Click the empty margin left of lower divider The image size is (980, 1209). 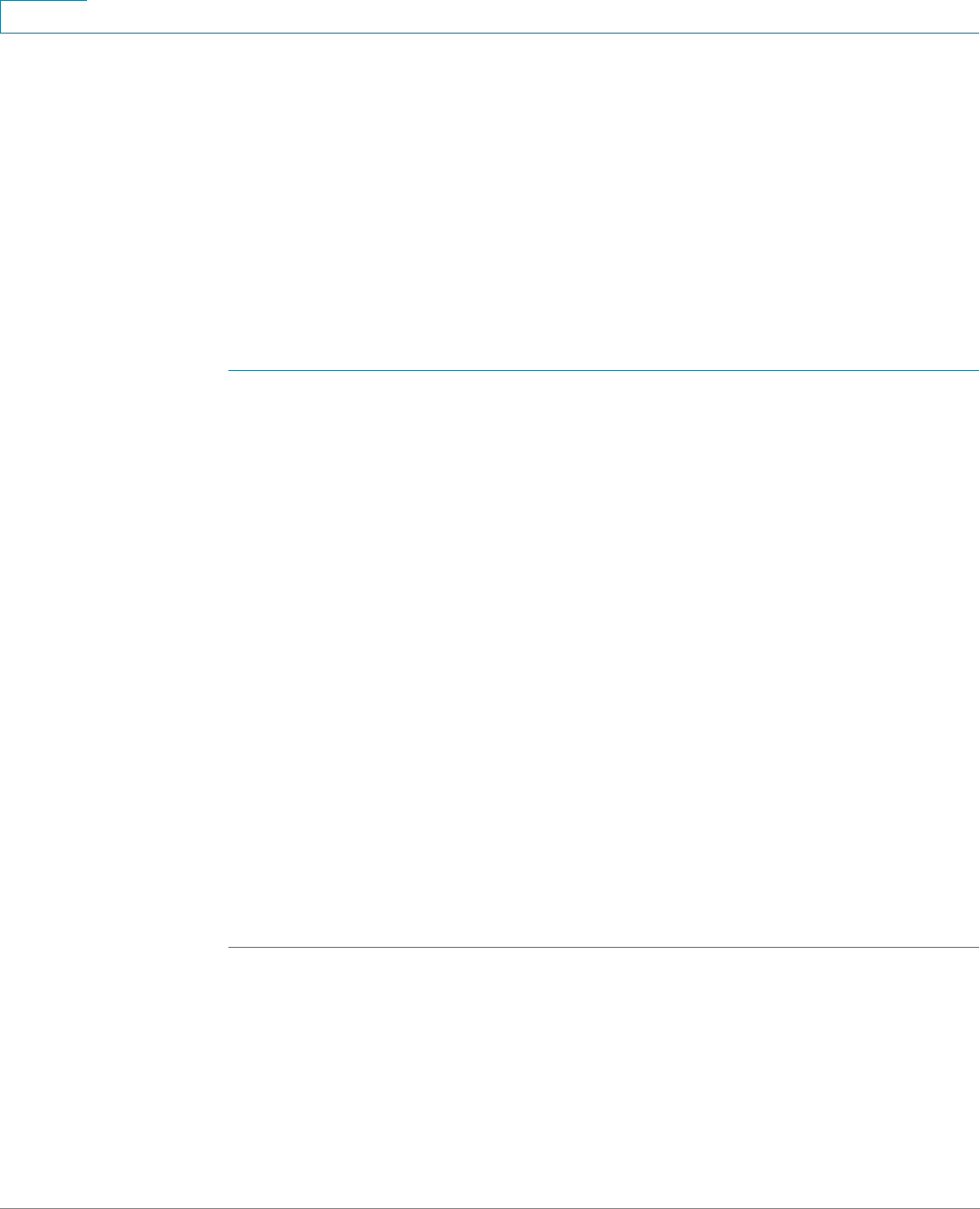click(x=113, y=948)
